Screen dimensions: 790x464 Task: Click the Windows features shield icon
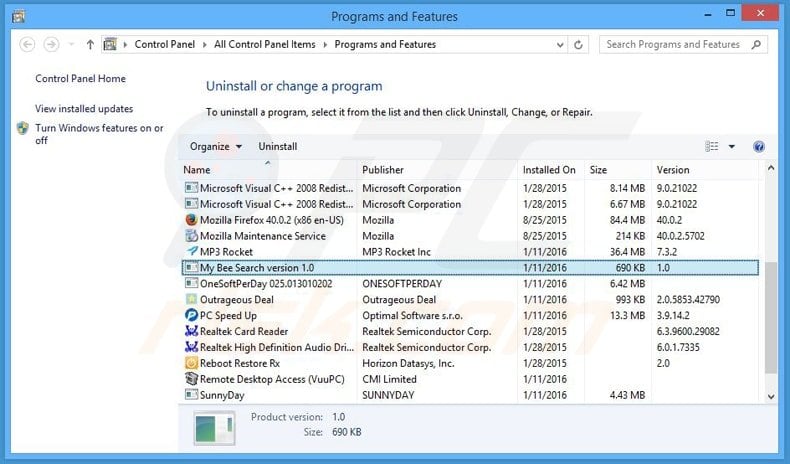[x=23, y=128]
